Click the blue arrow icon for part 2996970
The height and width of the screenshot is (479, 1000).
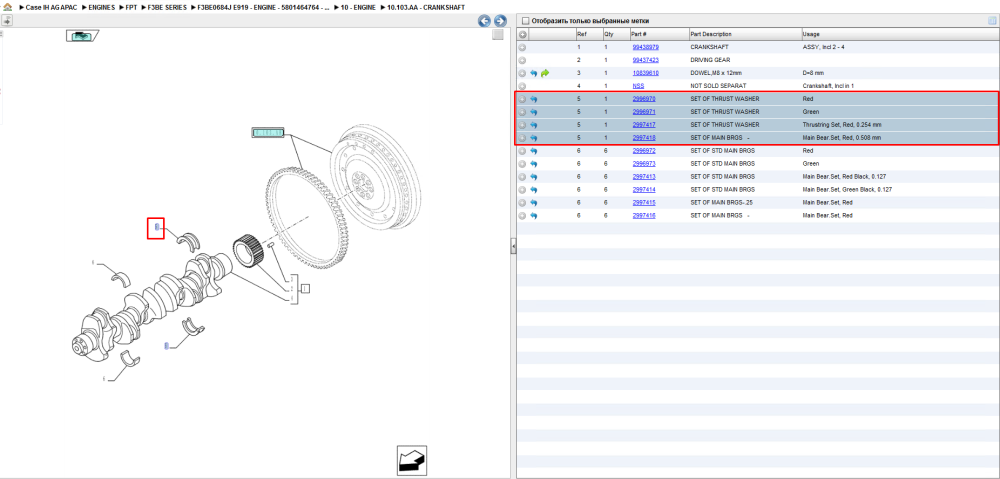(x=534, y=99)
